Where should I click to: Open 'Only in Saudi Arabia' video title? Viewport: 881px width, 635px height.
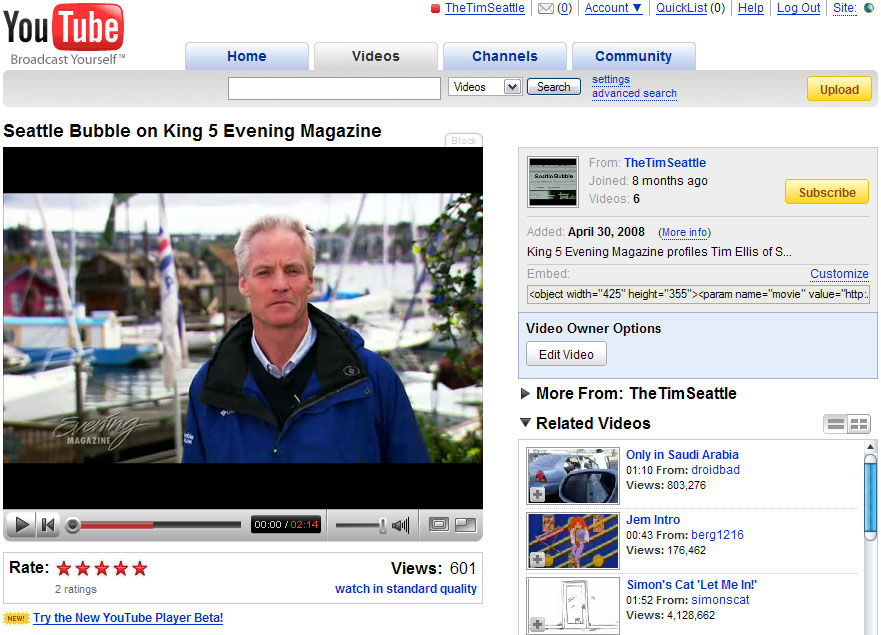[x=682, y=455]
